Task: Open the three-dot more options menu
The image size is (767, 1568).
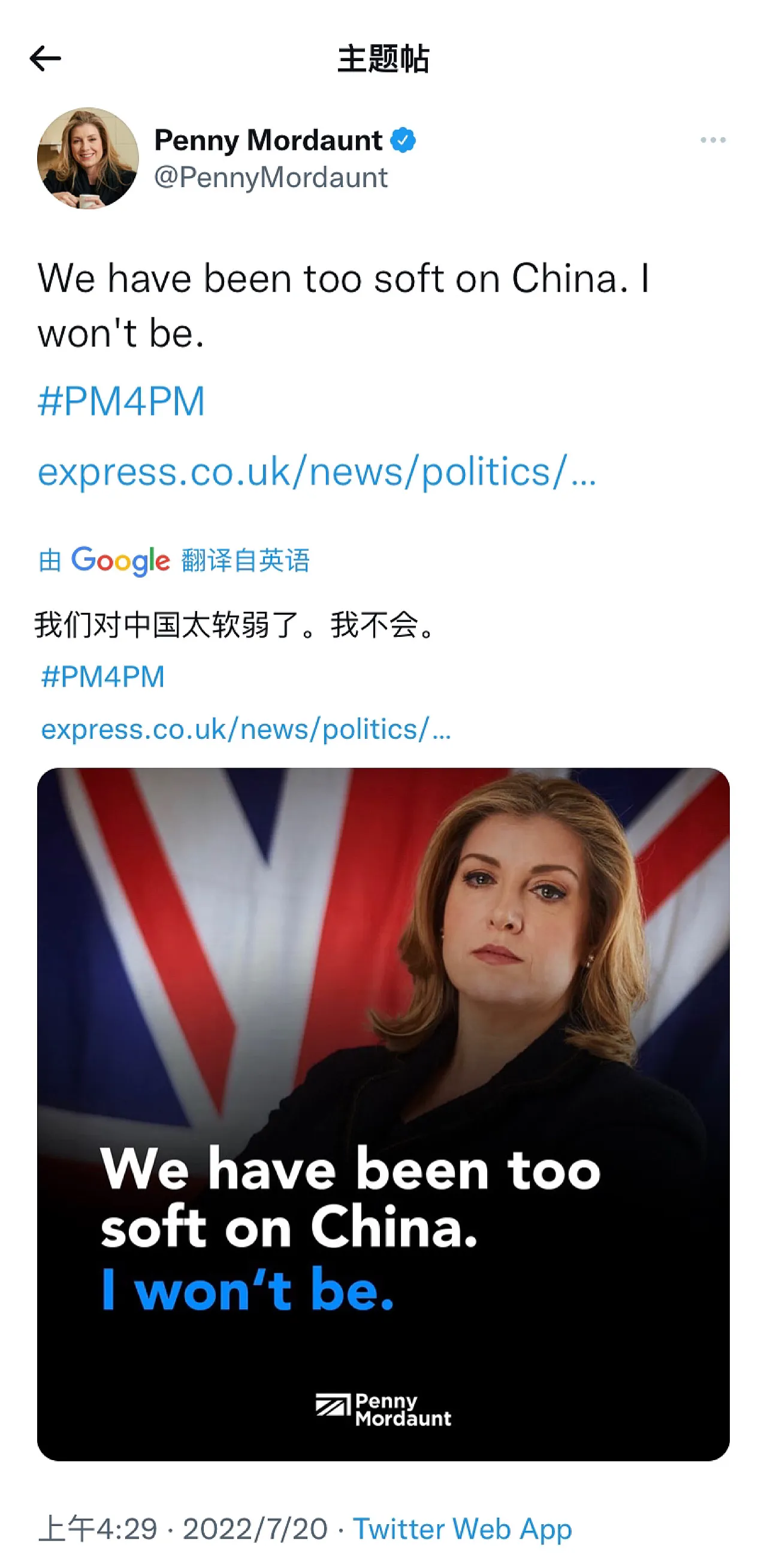Action: [x=712, y=140]
